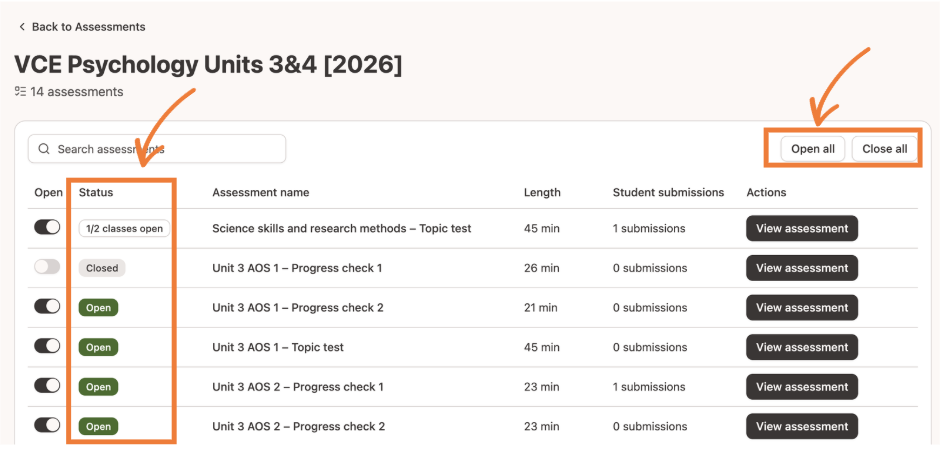Click the Status column header

pyautogui.click(x=96, y=192)
